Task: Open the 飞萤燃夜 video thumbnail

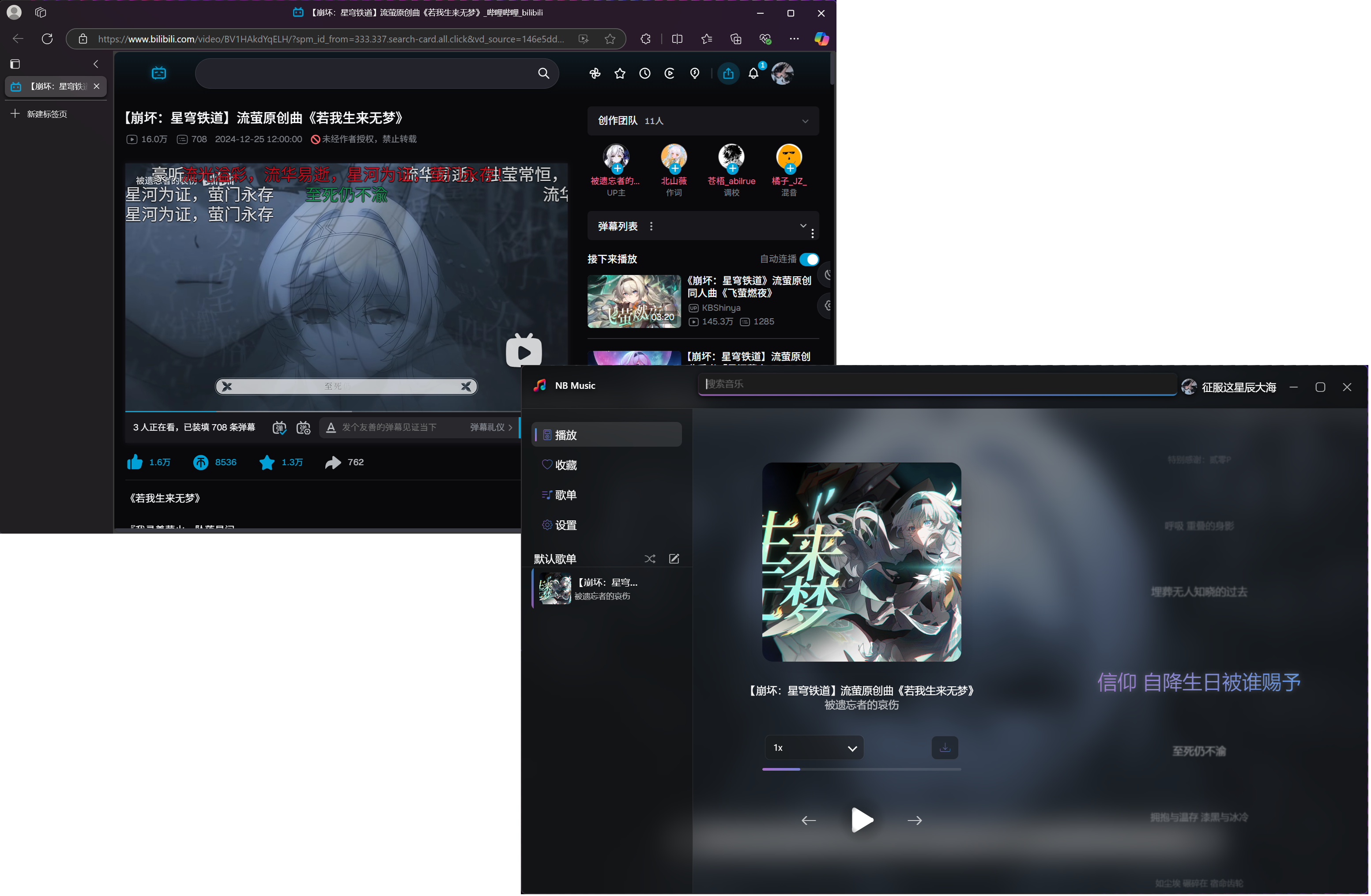Action: [x=635, y=302]
